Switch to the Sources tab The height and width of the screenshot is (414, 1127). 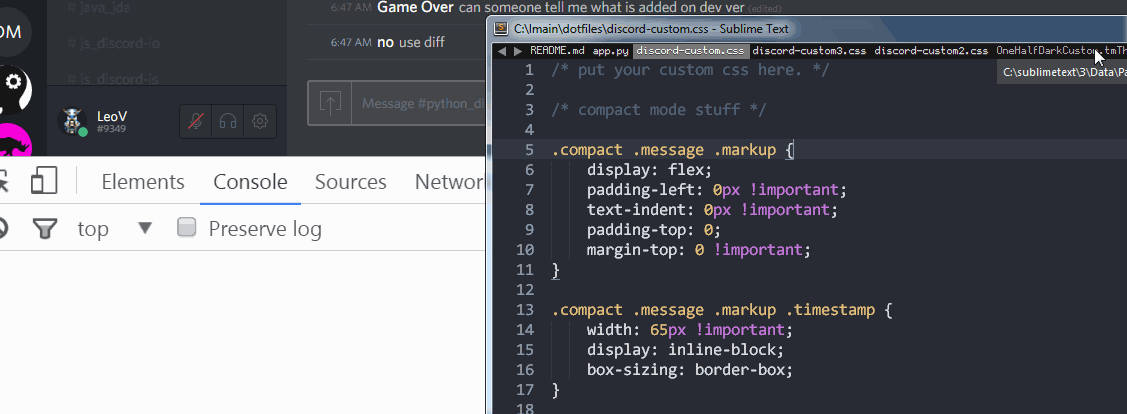350,182
